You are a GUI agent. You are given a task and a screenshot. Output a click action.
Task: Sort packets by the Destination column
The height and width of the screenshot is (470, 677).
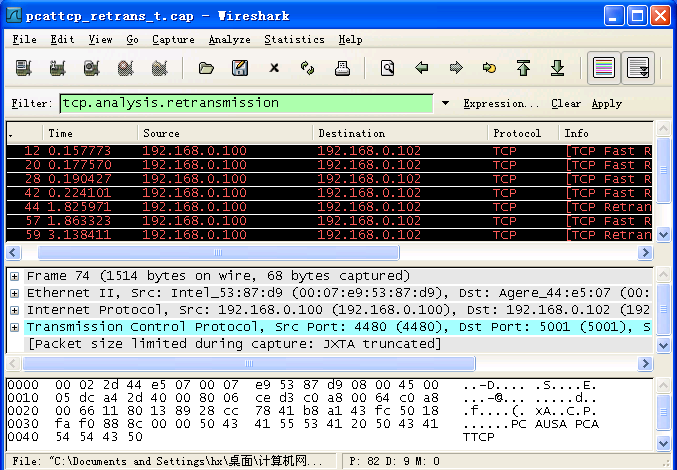pyautogui.click(x=400, y=133)
